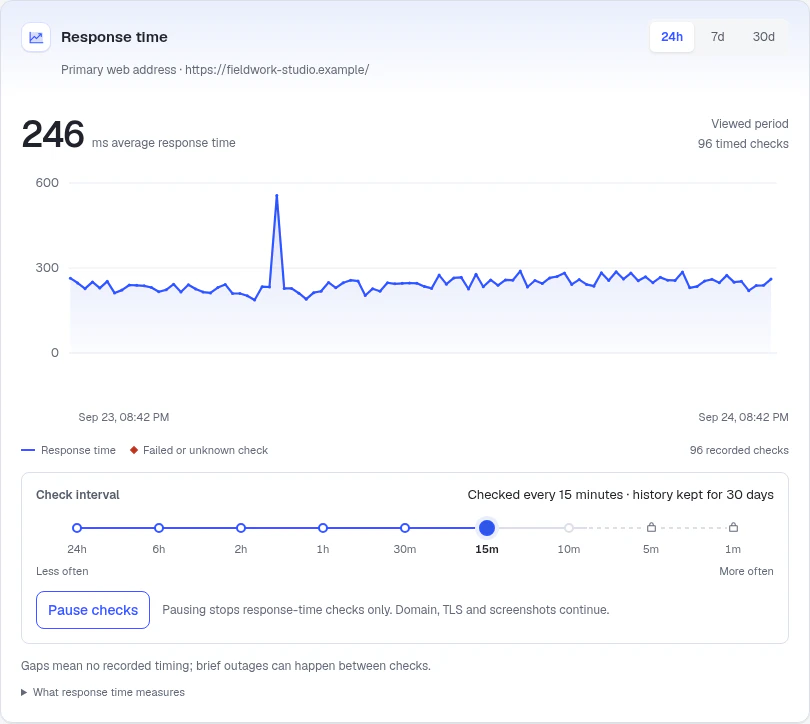Click the Sep 23, 08:42 PM label
The image size is (810, 724).
coord(123,417)
